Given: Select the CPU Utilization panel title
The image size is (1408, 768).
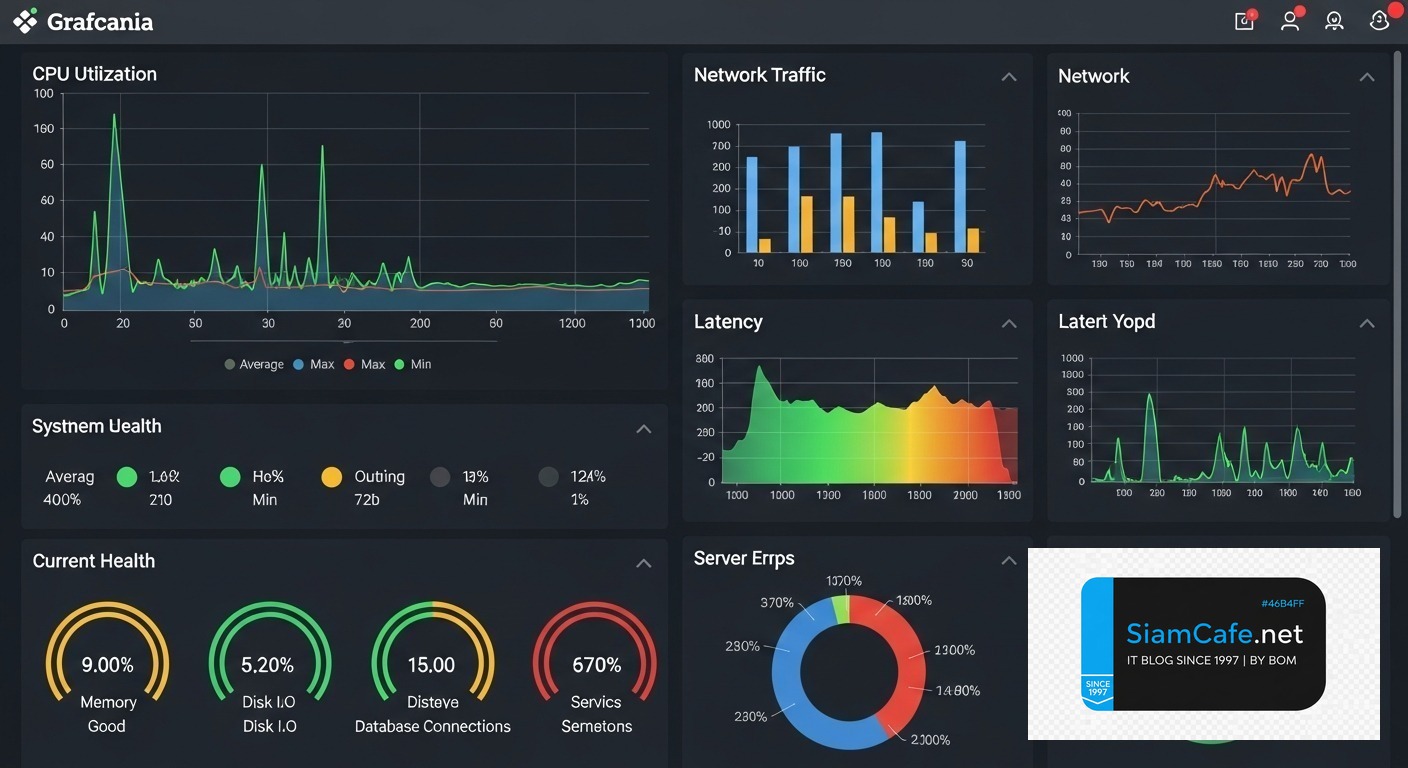Looking at the screenshot, I should point(95,73).
